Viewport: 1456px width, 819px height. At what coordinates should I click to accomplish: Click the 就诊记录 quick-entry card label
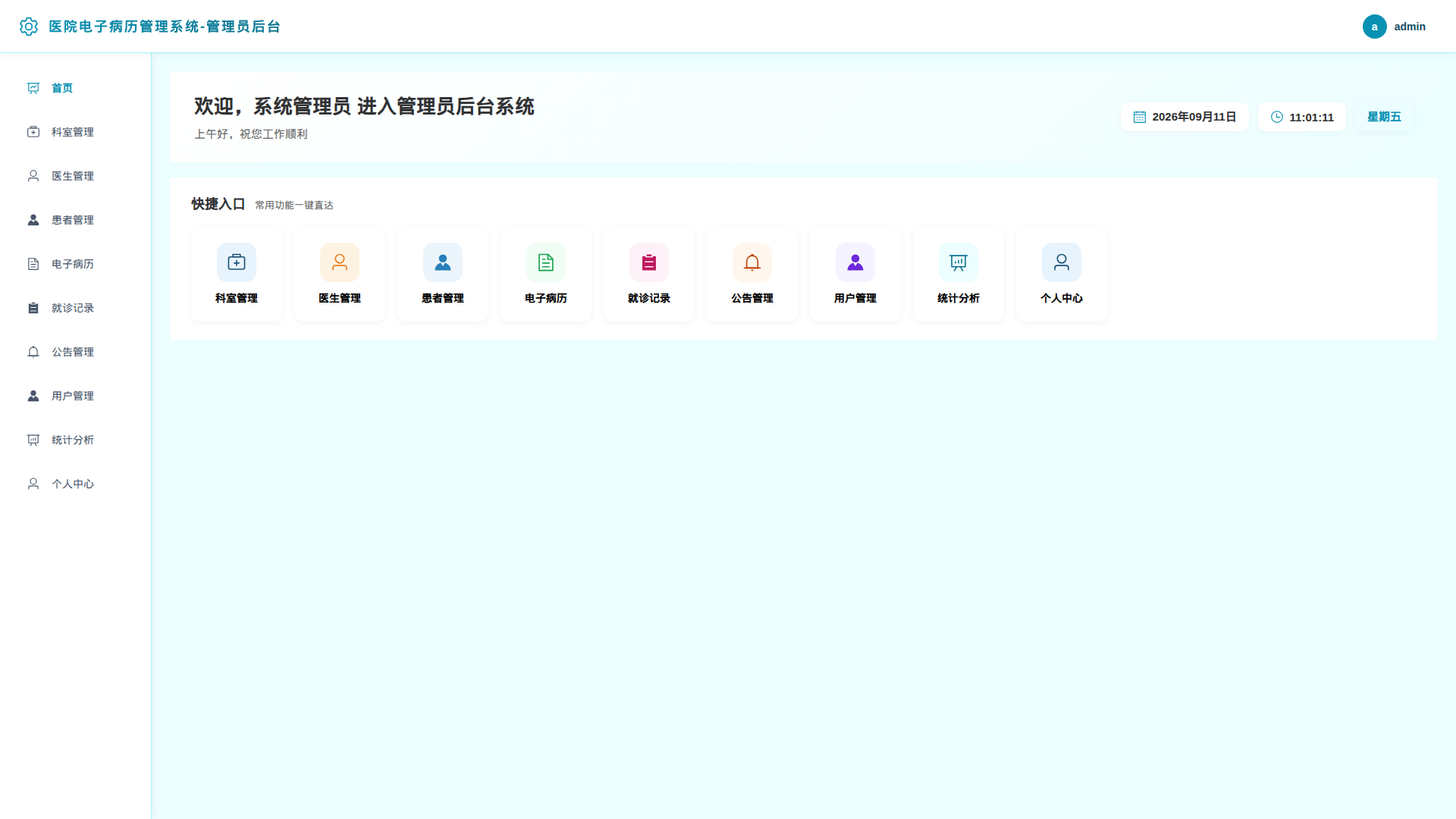click(649, 298)
